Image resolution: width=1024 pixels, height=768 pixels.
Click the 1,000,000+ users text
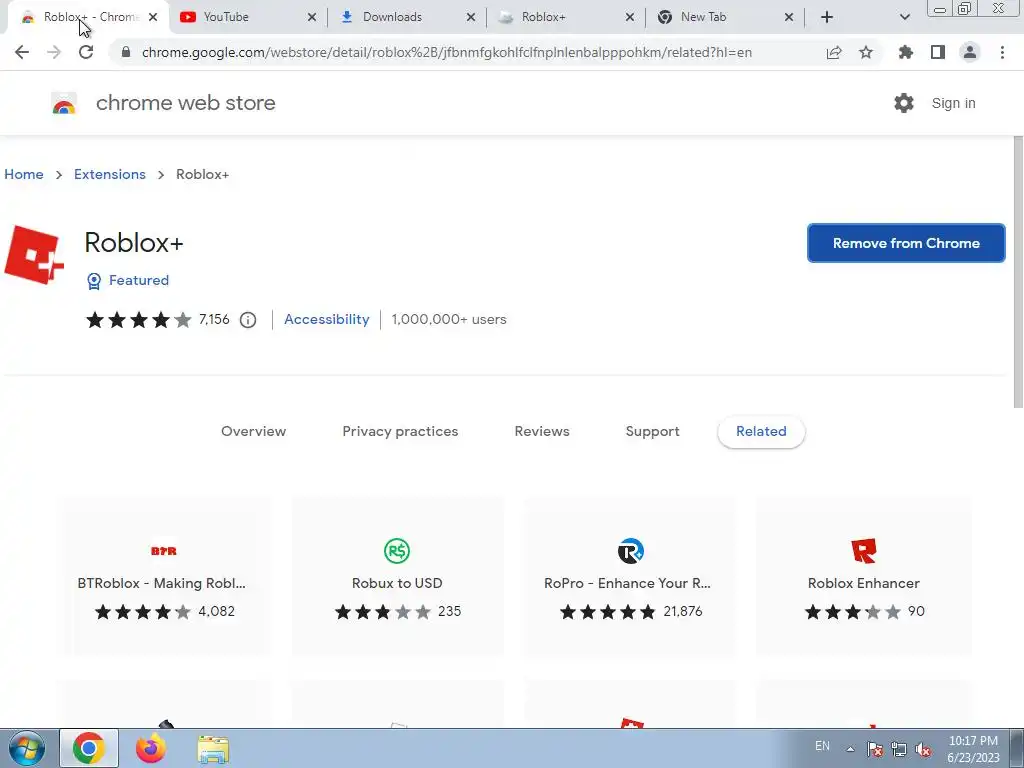click(x=449, y=319)
